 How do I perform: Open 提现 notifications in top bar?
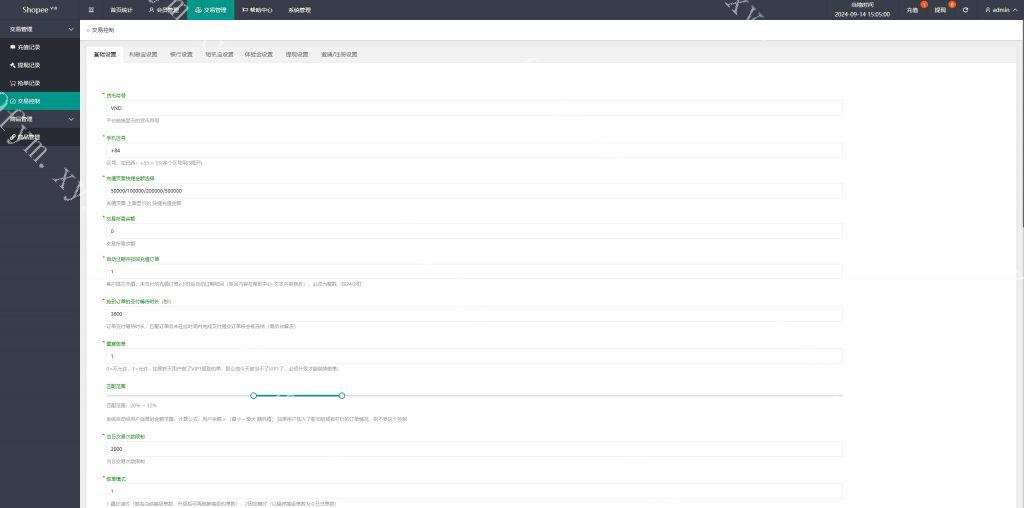click(x=940, y=10)
